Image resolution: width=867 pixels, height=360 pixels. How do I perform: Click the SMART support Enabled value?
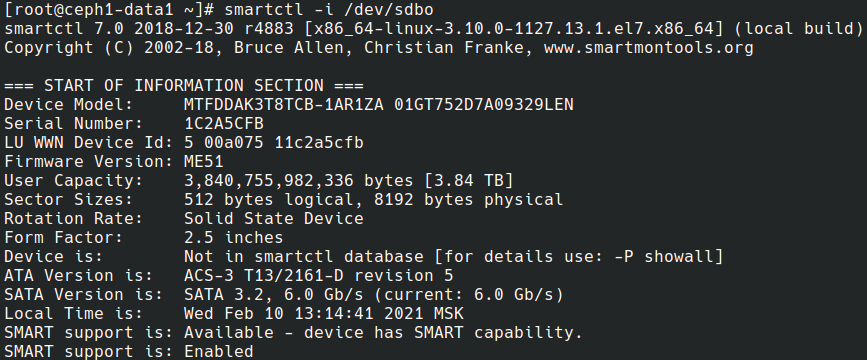[x=218, y=352]
